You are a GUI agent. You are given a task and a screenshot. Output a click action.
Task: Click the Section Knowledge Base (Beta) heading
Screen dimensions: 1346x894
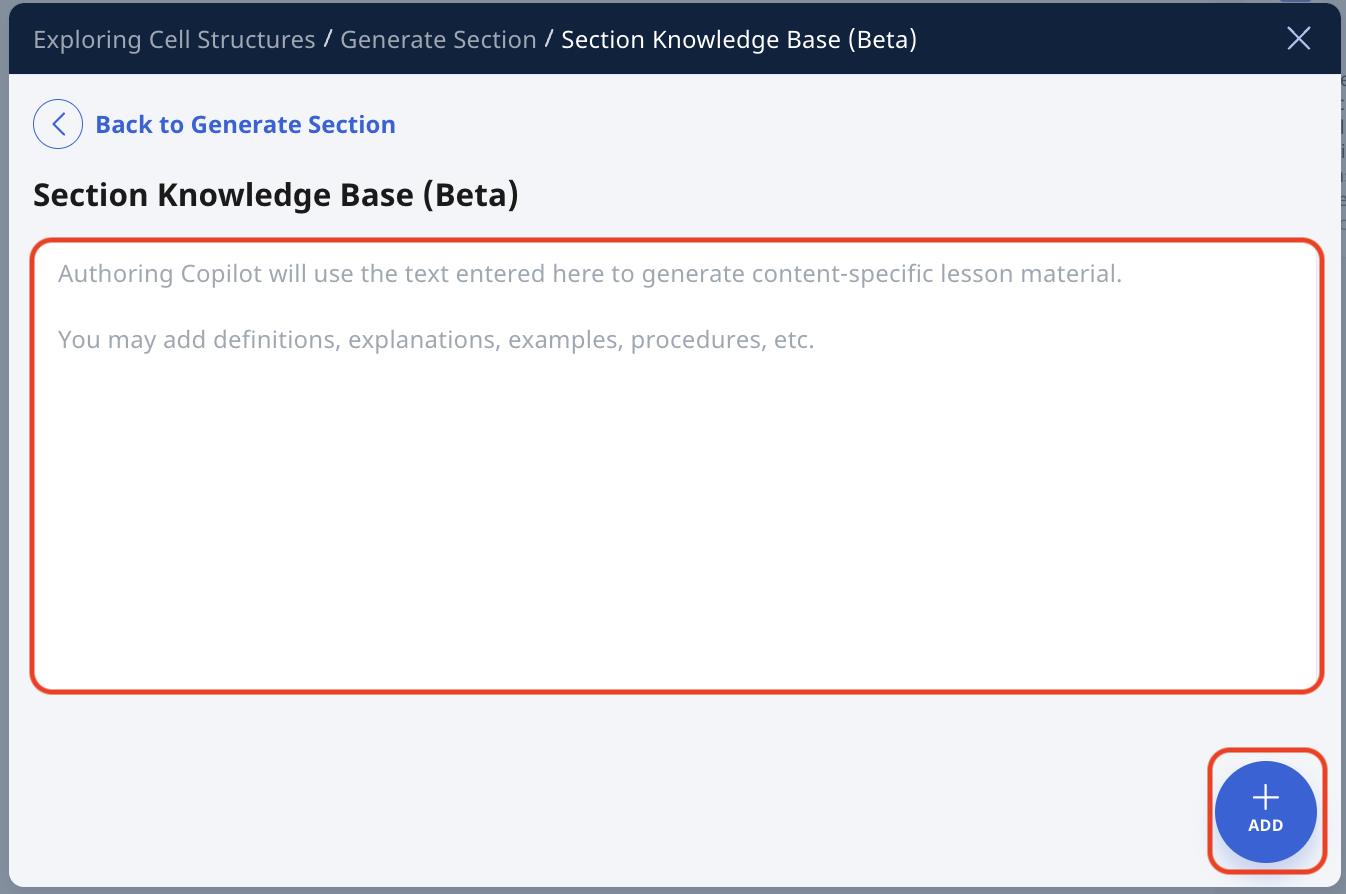tap(275, 194)
